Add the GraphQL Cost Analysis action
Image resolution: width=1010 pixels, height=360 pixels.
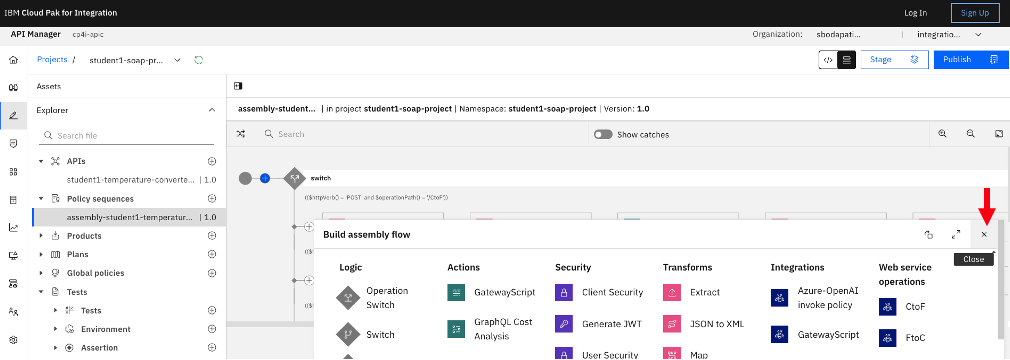[x=491, y=328]
